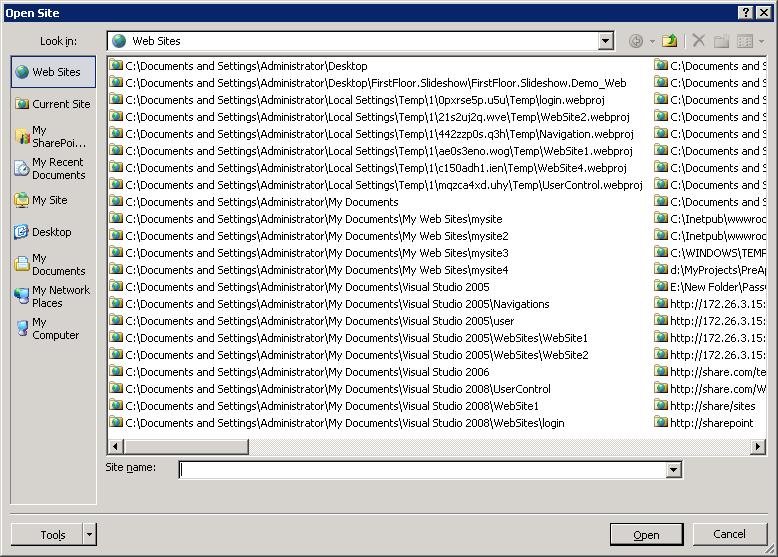Click the horizontal scrollbar left arrow

(x=115, y=446)
